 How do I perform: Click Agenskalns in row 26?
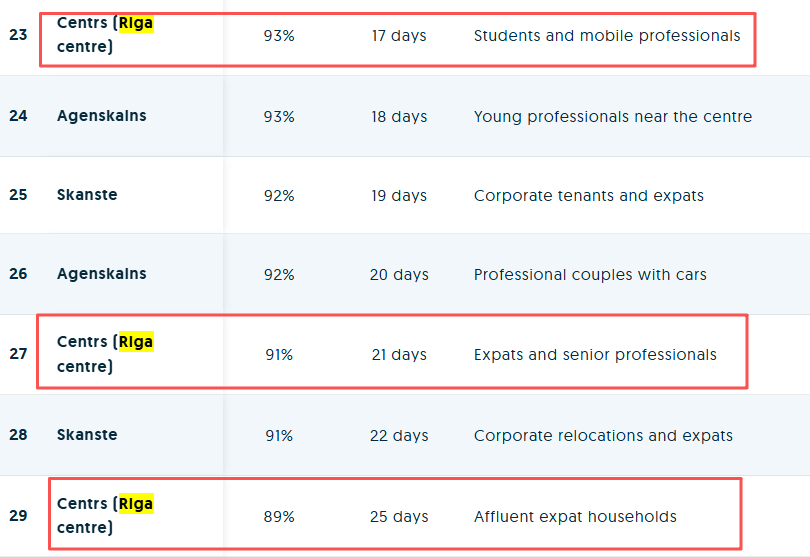point(102,274)
